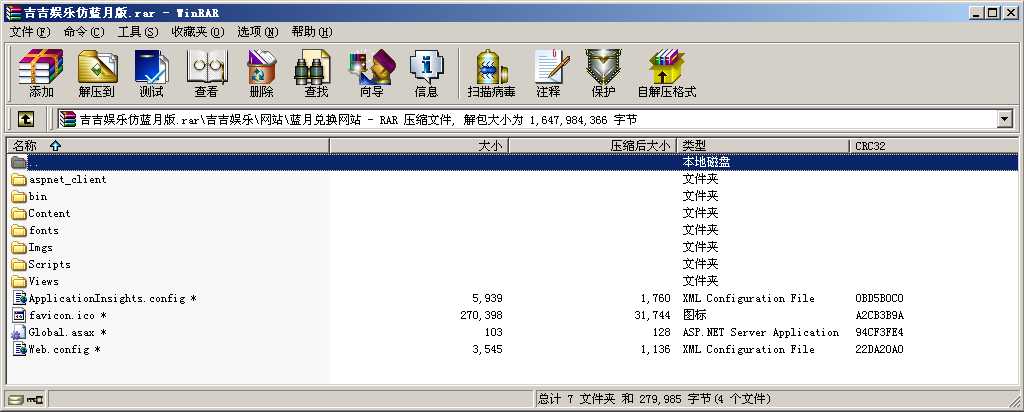Image resolution: width=1024 pixels, height=412 pixels.
Task: Select the Views folder name
Action: pos(43,281)
